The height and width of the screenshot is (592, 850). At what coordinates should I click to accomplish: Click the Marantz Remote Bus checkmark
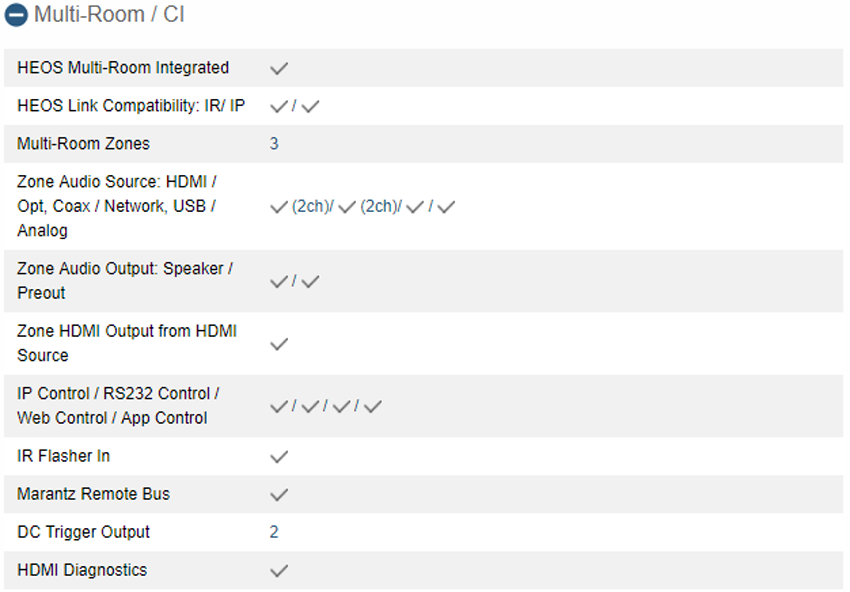coord(279,494)
